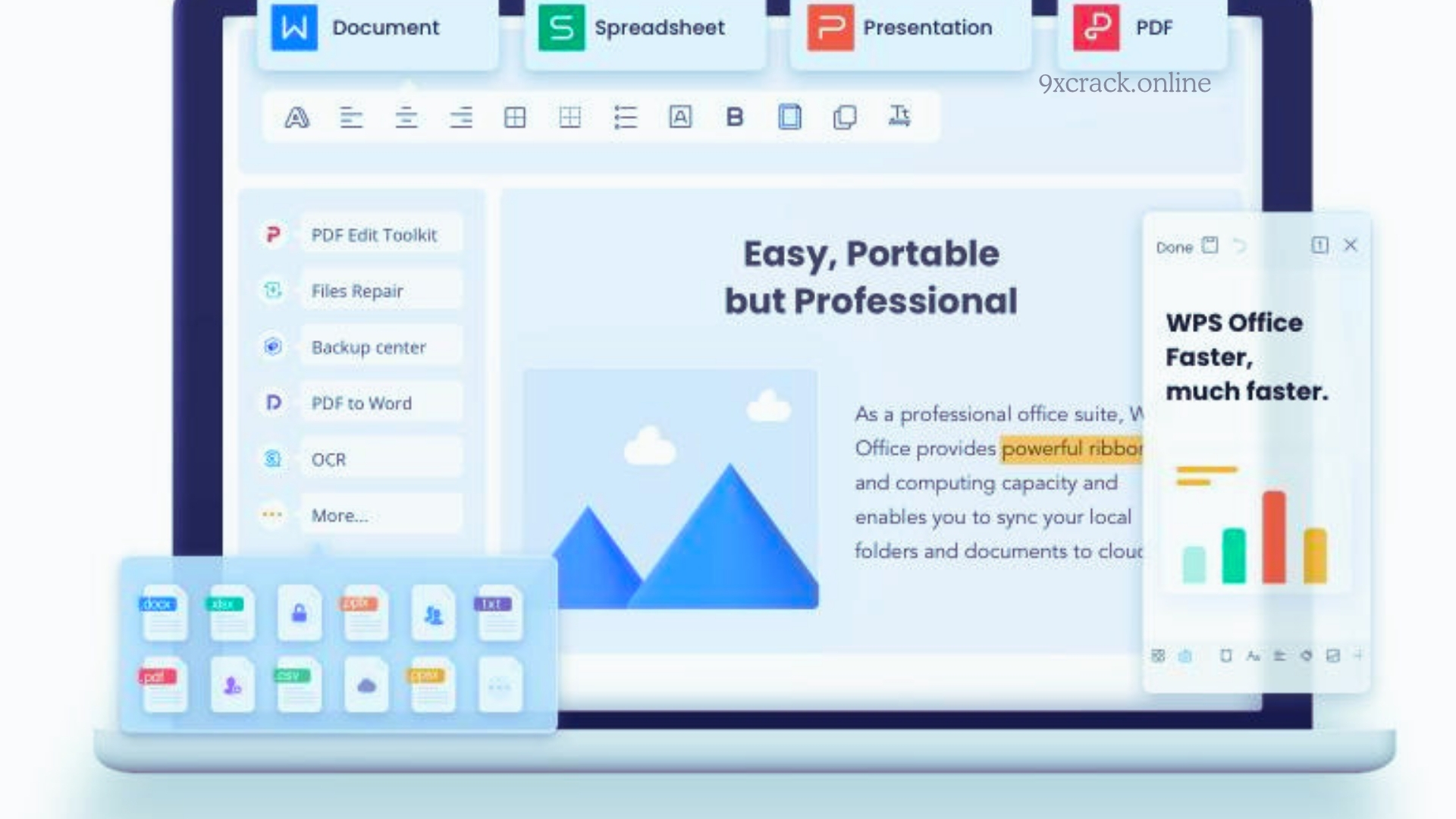Click the highlighted page layout icon

(x=789, y=117)
